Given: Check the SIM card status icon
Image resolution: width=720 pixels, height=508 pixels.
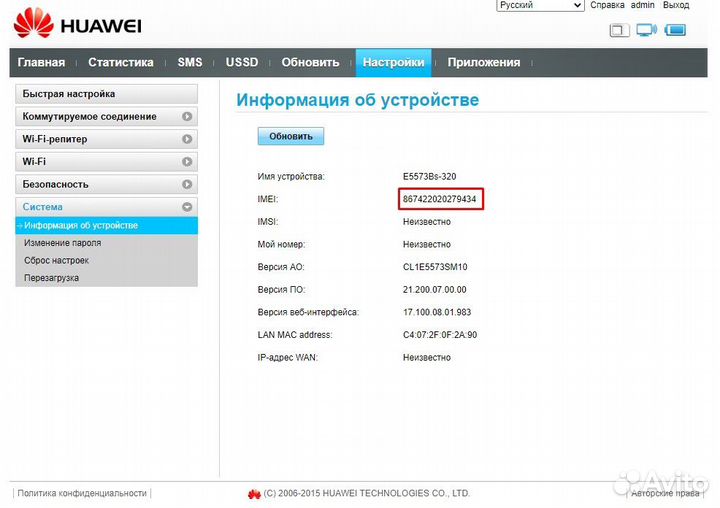Looking at the screenshot, I should tap(619, 30).
